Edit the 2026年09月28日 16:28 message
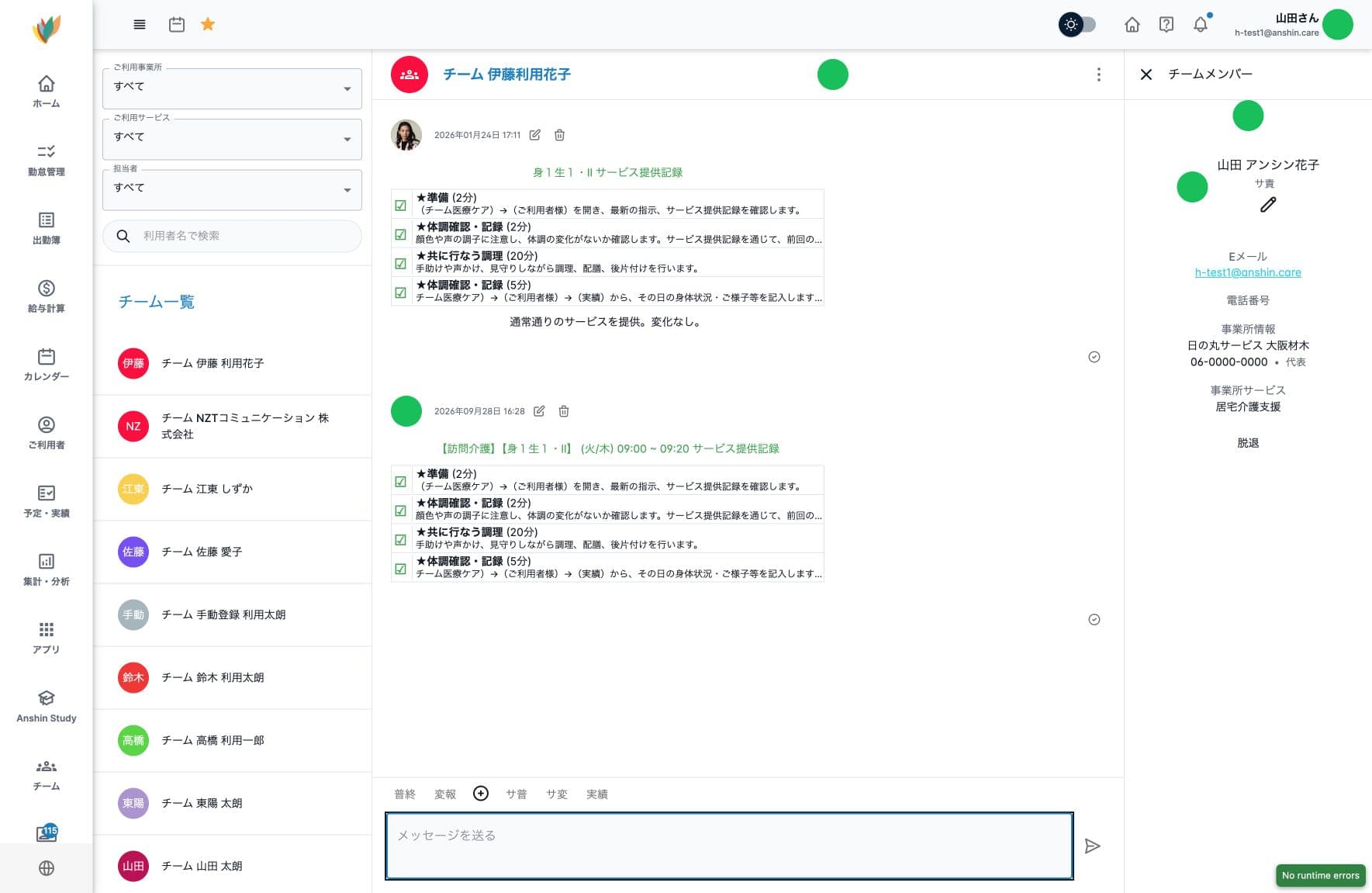Viewport: 1372px width, 893px height. coord(539,411)
